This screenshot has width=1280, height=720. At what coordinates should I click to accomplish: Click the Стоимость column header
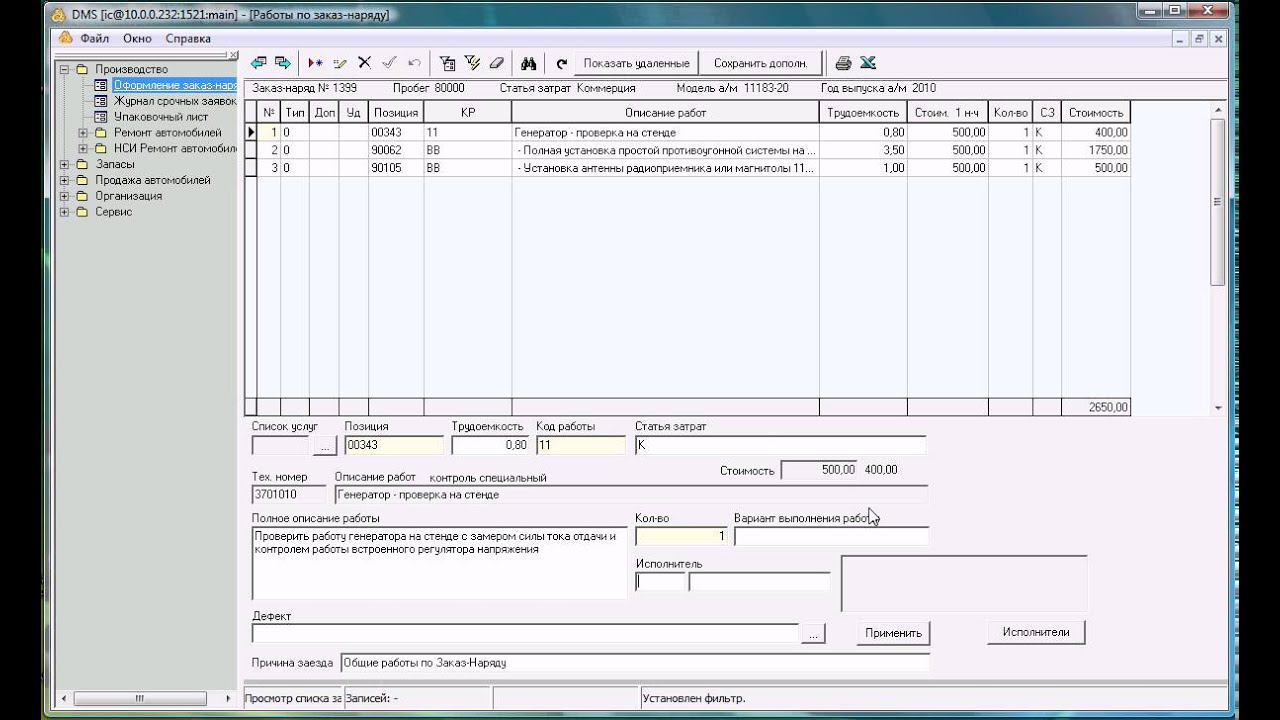click(1096, 113)
